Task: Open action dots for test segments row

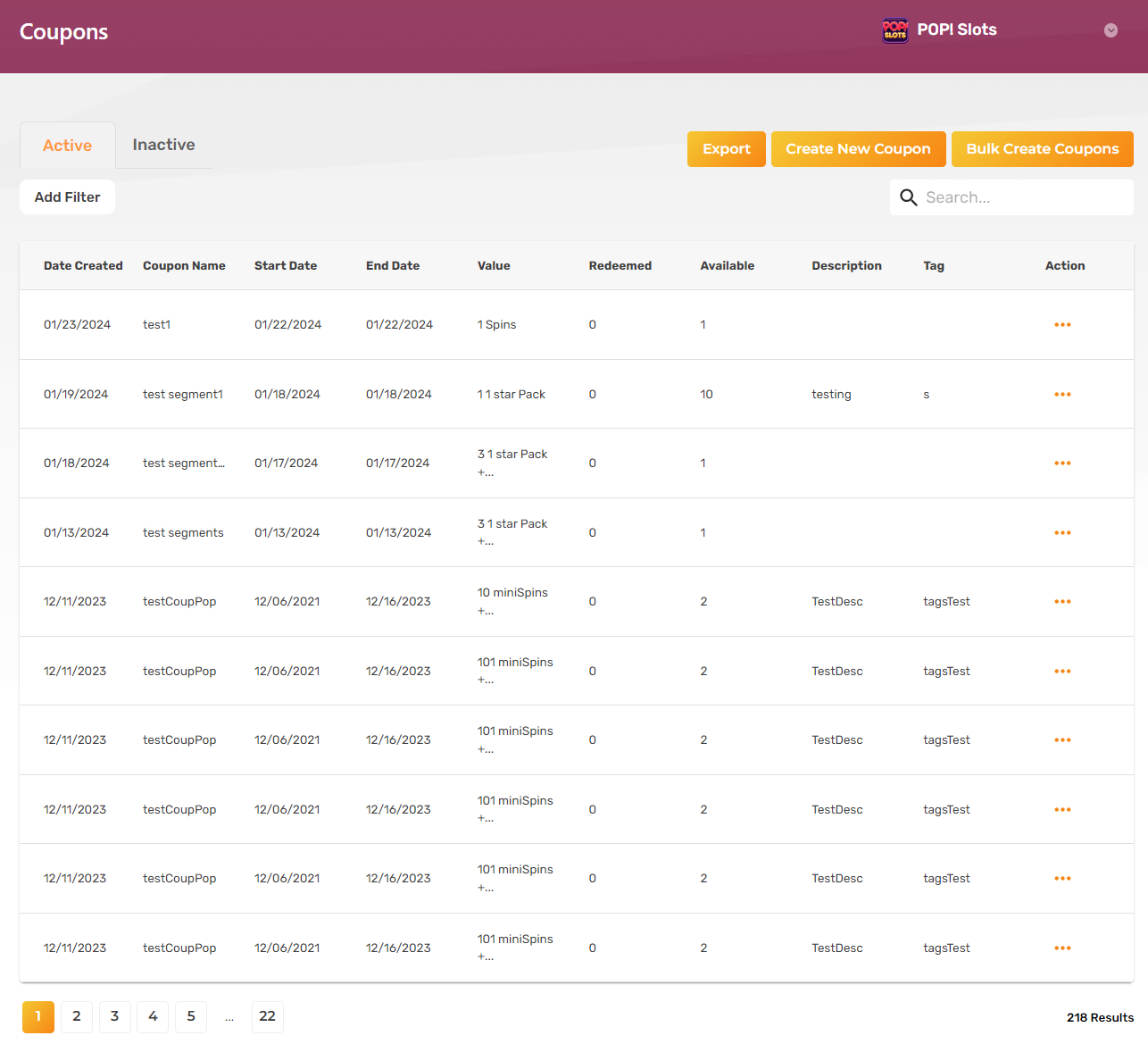Action: [1062, 533]
